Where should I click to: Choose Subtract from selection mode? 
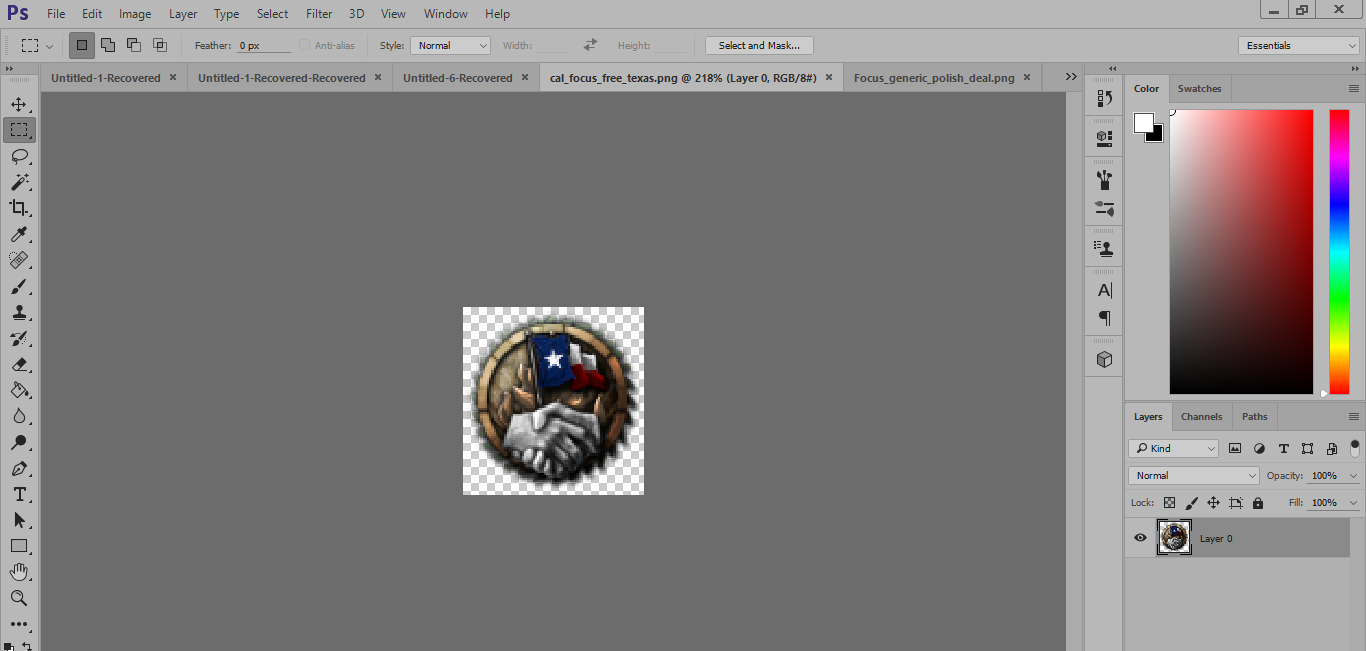(x=134, y=45)
